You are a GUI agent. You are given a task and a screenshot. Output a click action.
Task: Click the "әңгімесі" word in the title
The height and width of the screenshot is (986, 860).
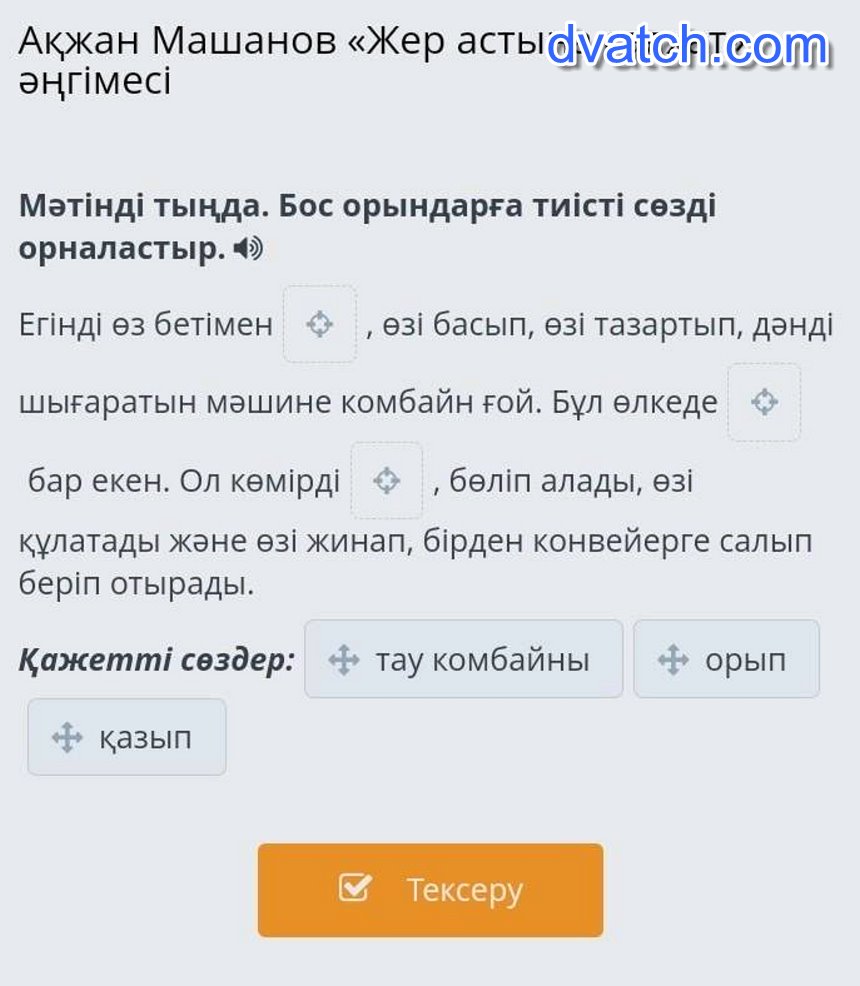[x=95, y=82]
